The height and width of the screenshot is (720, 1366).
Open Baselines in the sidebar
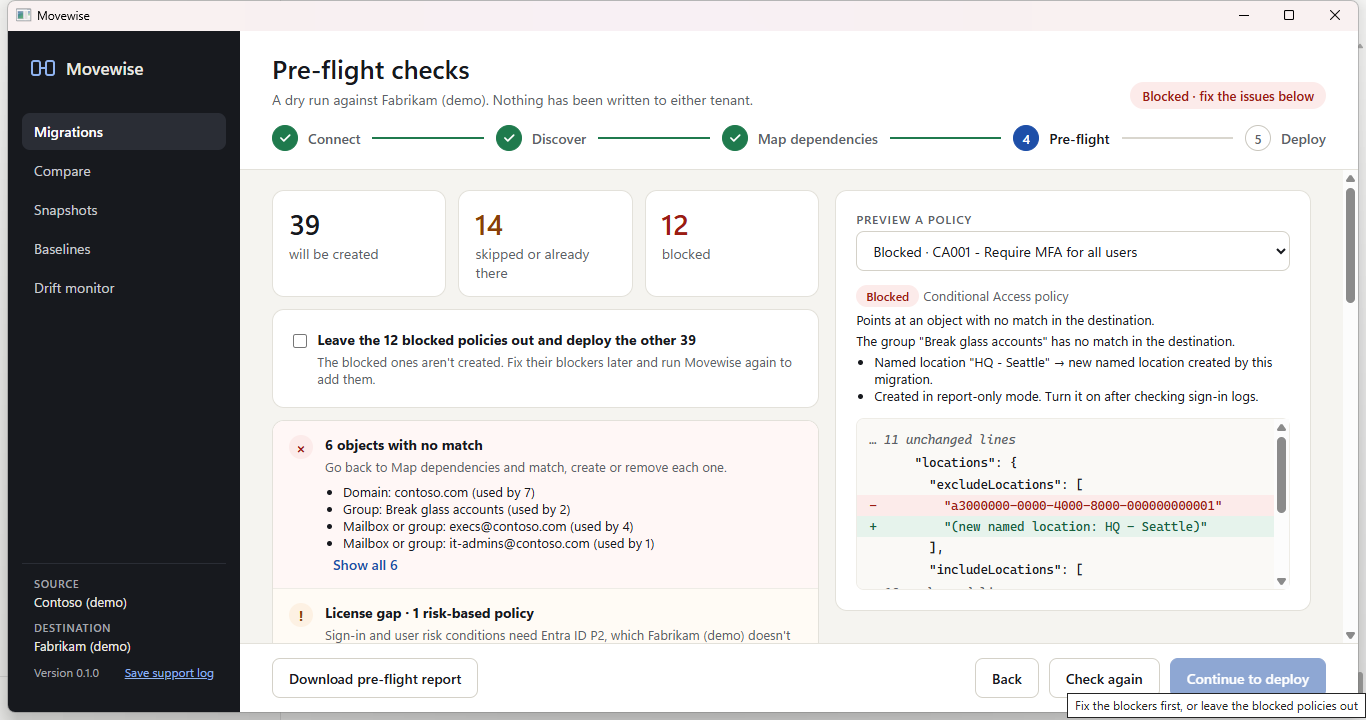pyautogui.click(x=124, y=249)
